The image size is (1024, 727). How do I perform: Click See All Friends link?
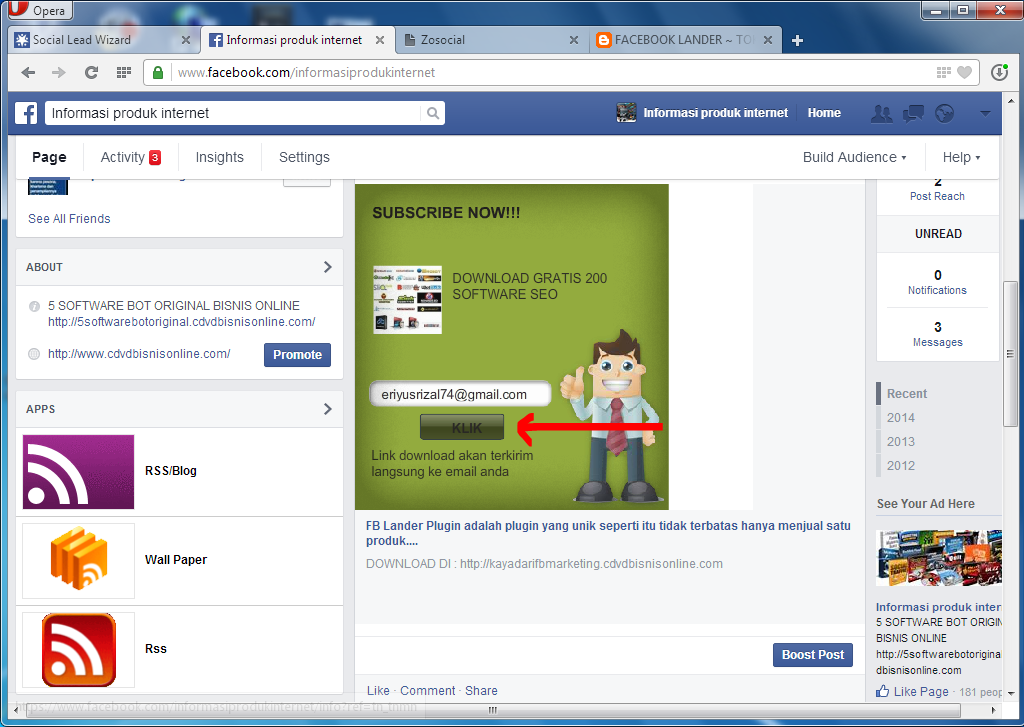click(x=69, y=219)
